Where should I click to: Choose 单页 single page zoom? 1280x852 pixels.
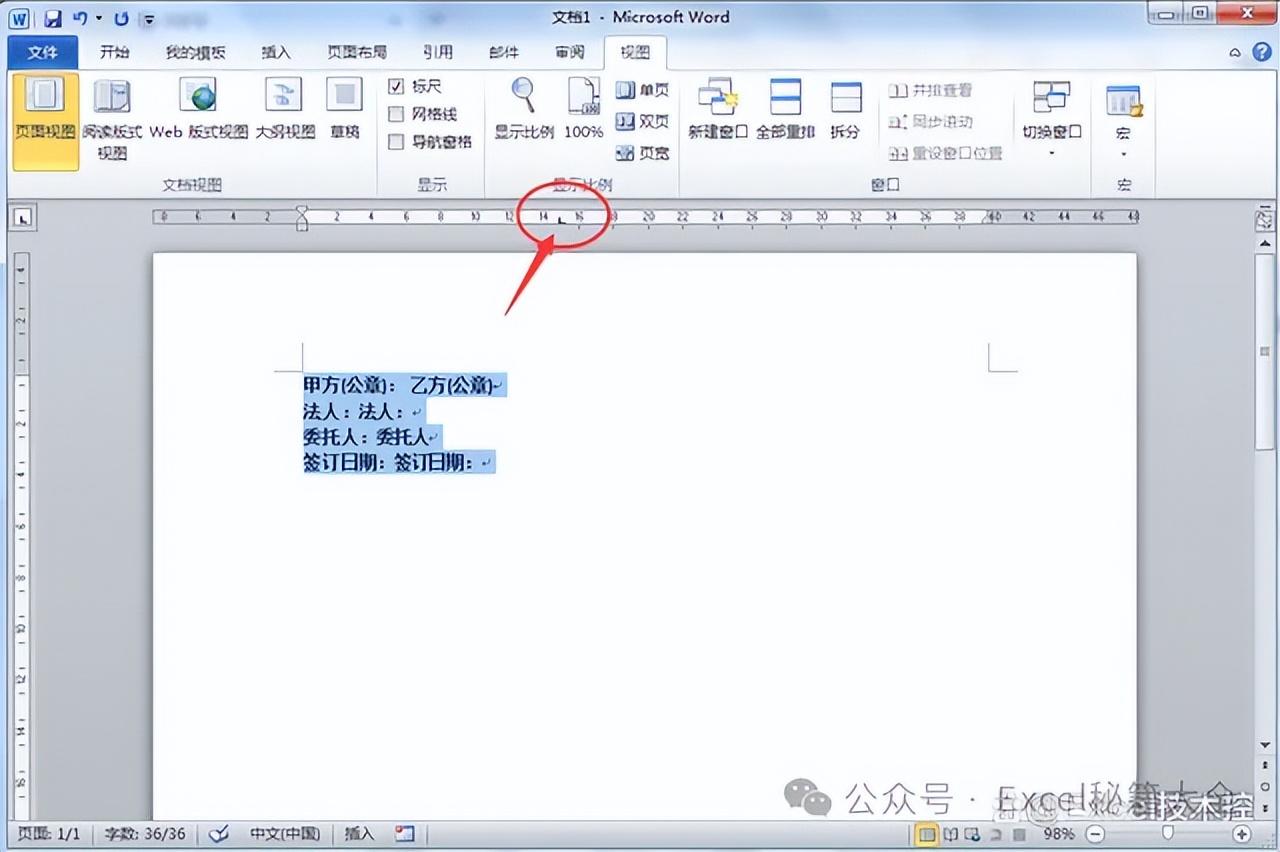[x=642, y=90]
